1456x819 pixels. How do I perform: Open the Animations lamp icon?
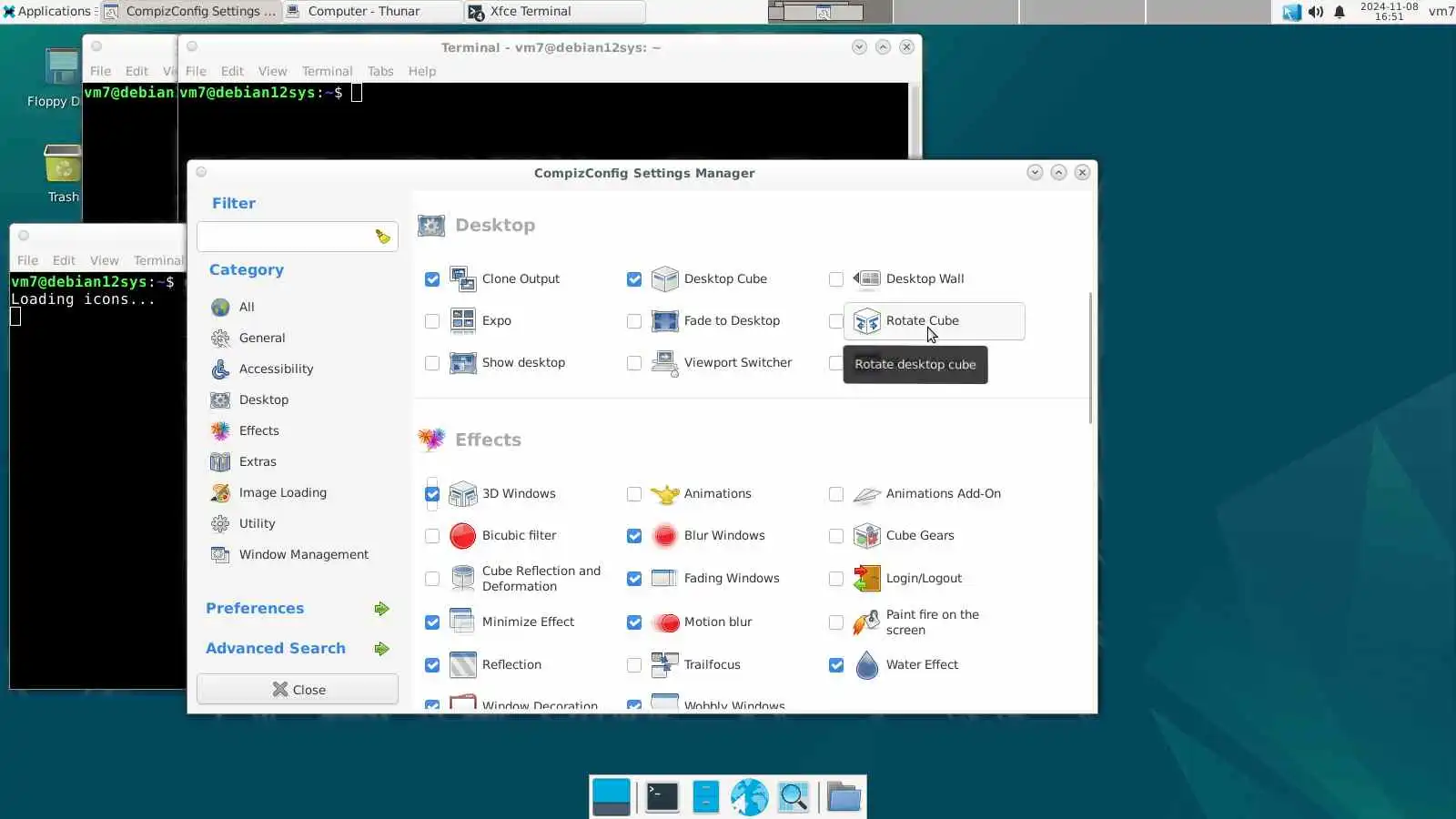click(x=665, y=494)
